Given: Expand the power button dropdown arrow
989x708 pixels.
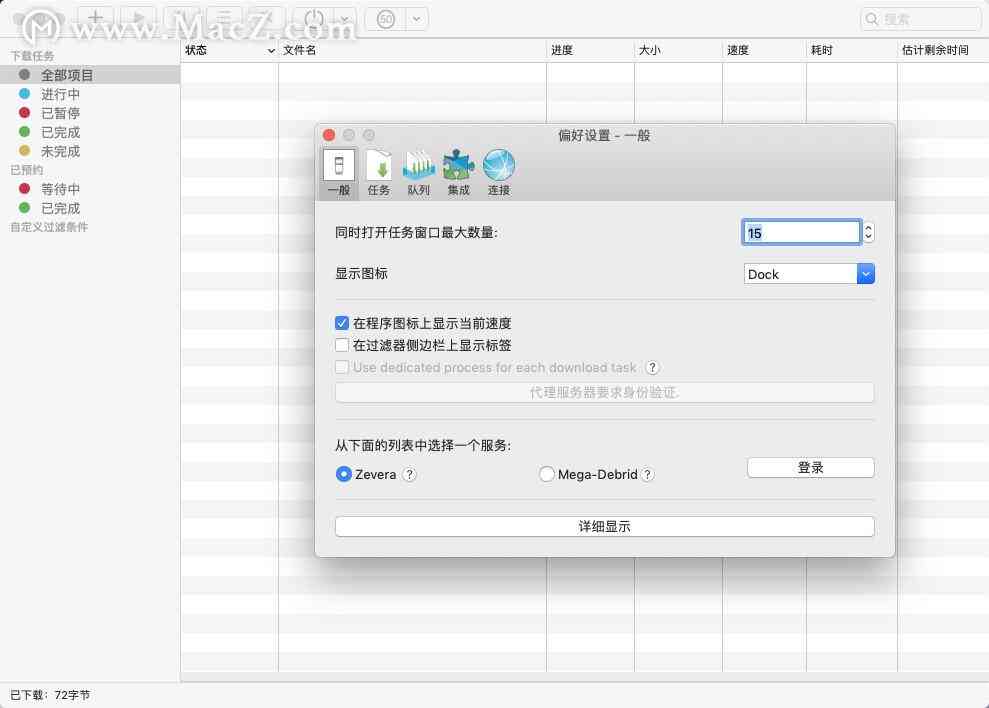Looking at the screenshot, I should [x=344, y=19].
